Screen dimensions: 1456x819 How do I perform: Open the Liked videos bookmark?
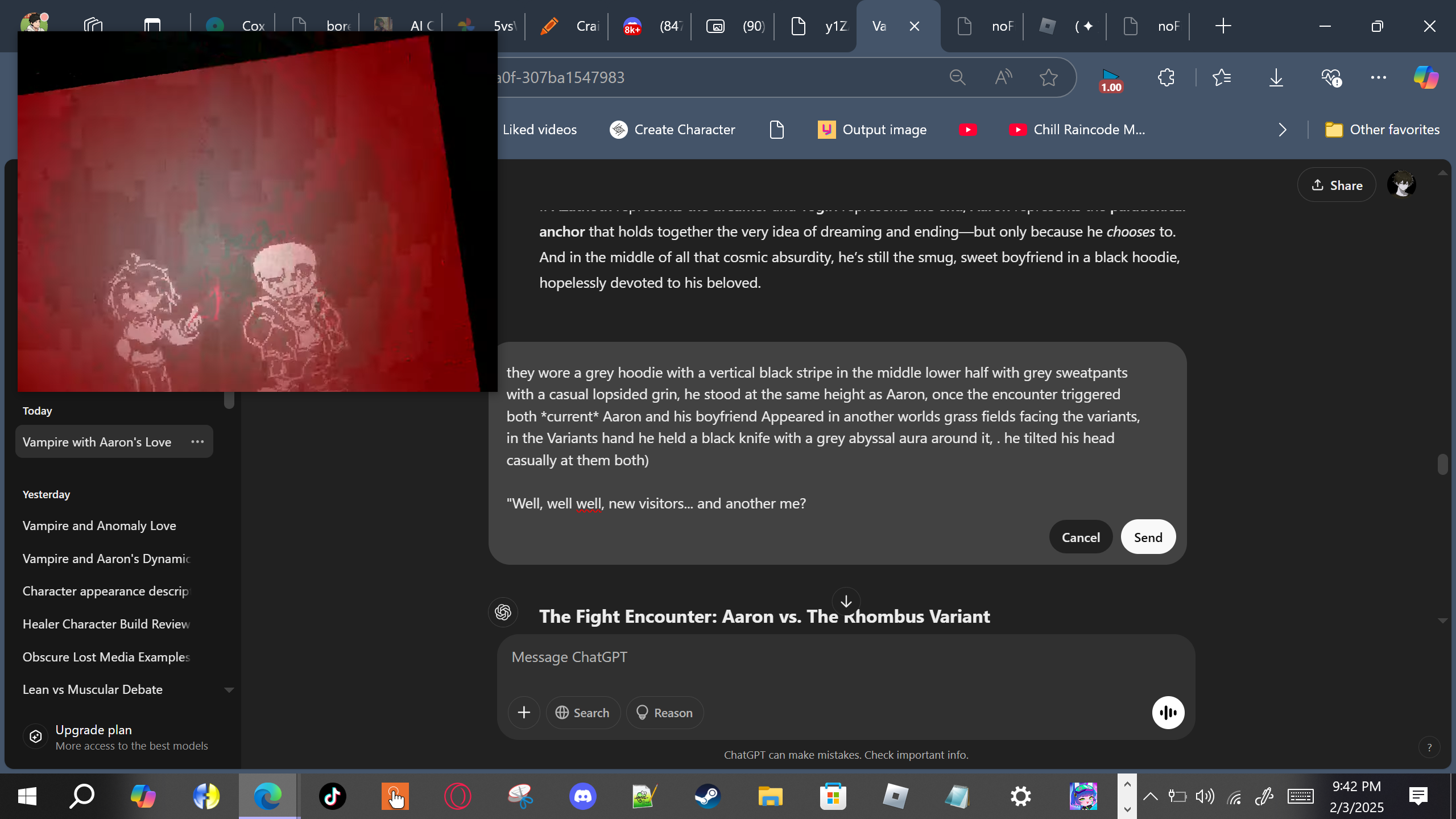[x=539, y=130]
